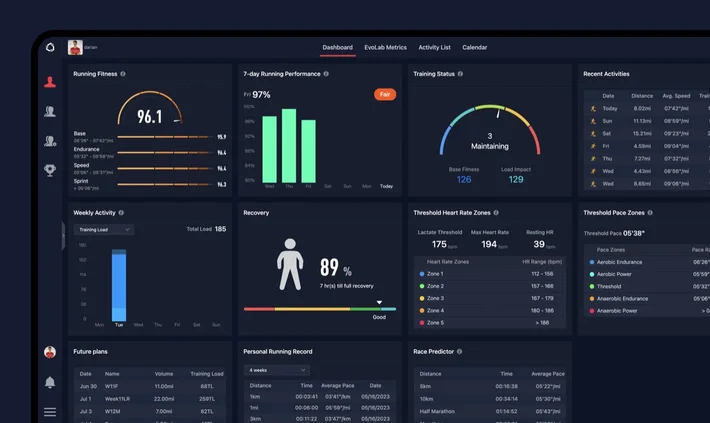Open the Activity List tab
The image size is (710, 423).
[434, 47]
